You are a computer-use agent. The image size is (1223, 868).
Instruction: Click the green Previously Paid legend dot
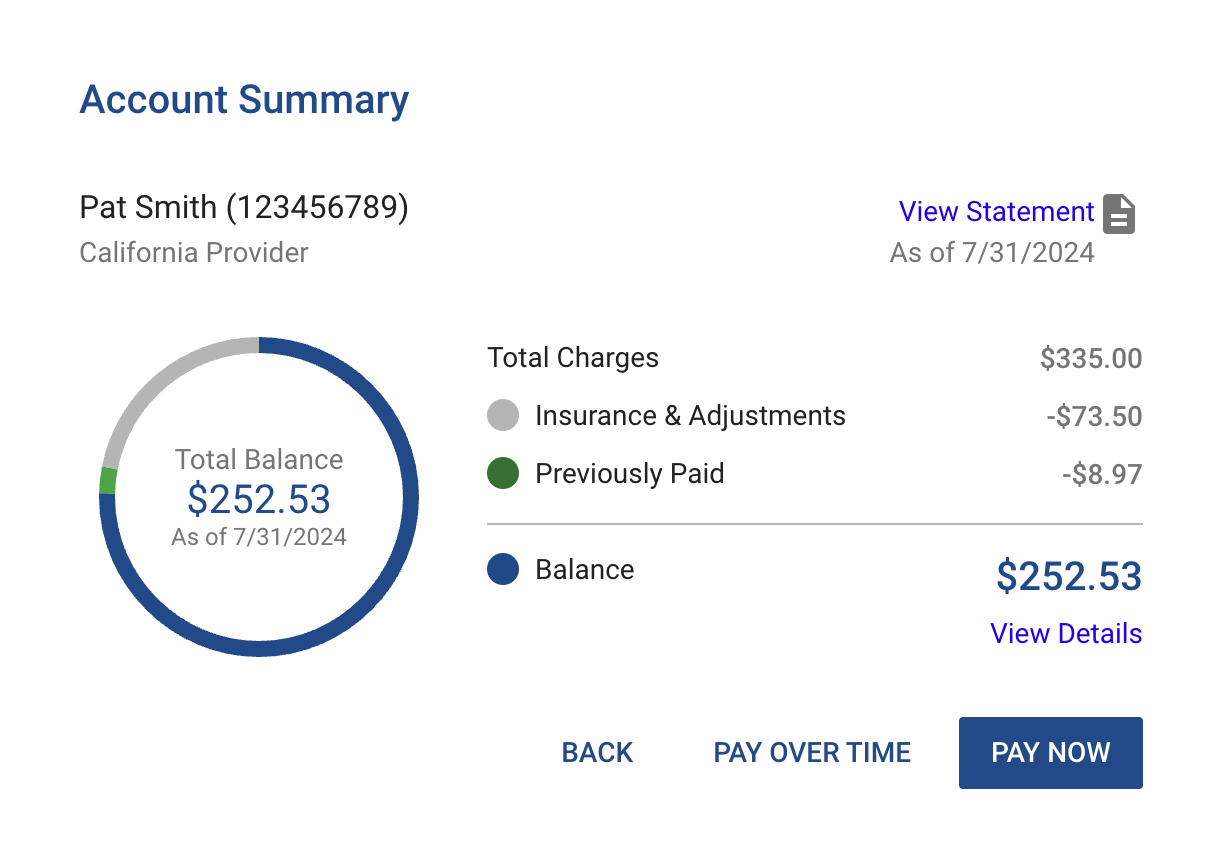[502, 473]
